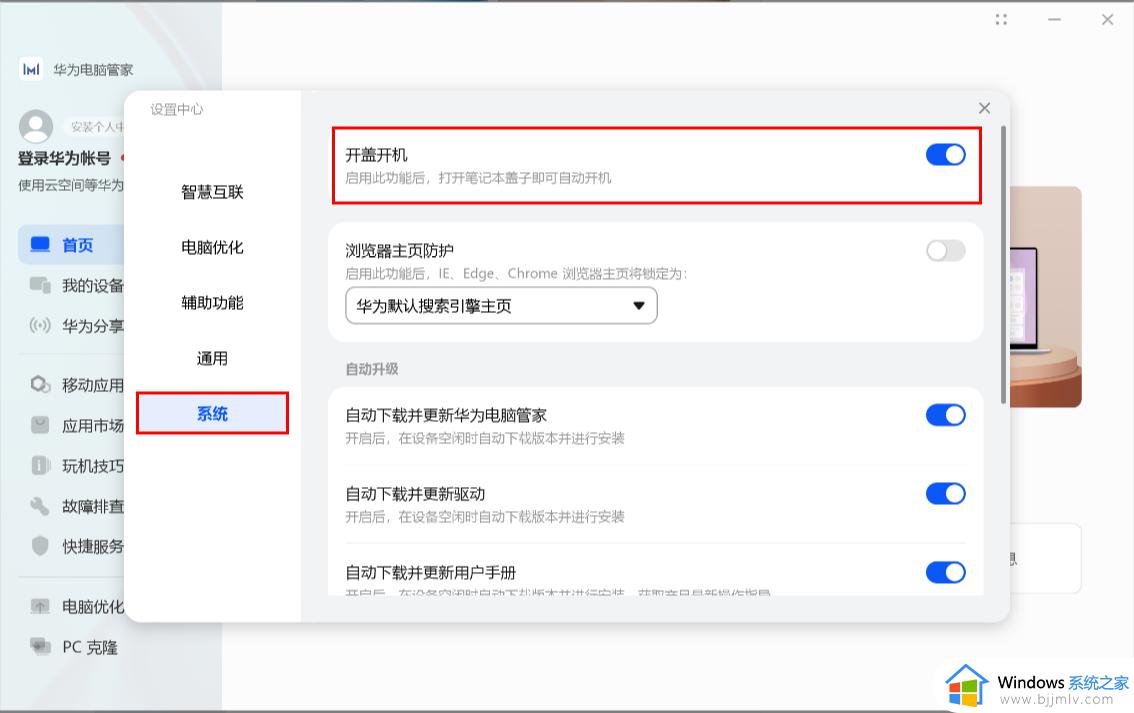Close the Settings Center dialog
The height and width of the screenshot is (713, 1134).
click(x=984, y=108)
